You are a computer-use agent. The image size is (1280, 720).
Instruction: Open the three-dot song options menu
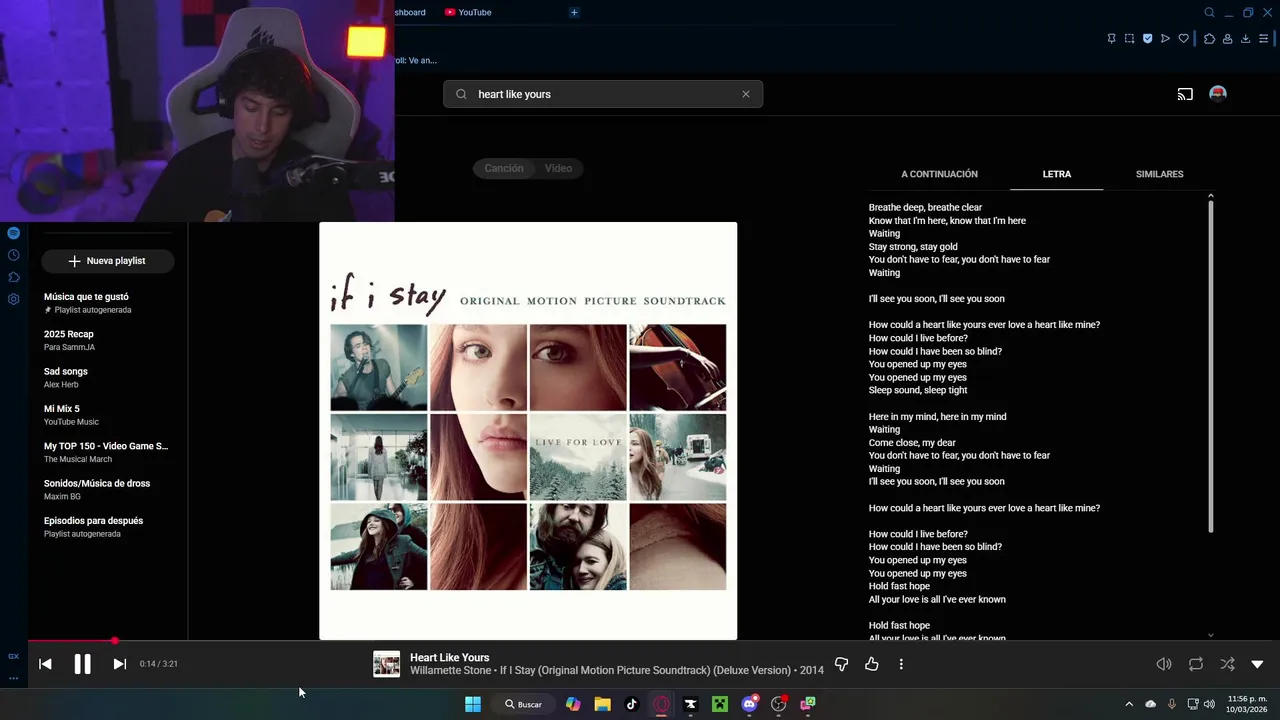[x=901, y=664]
